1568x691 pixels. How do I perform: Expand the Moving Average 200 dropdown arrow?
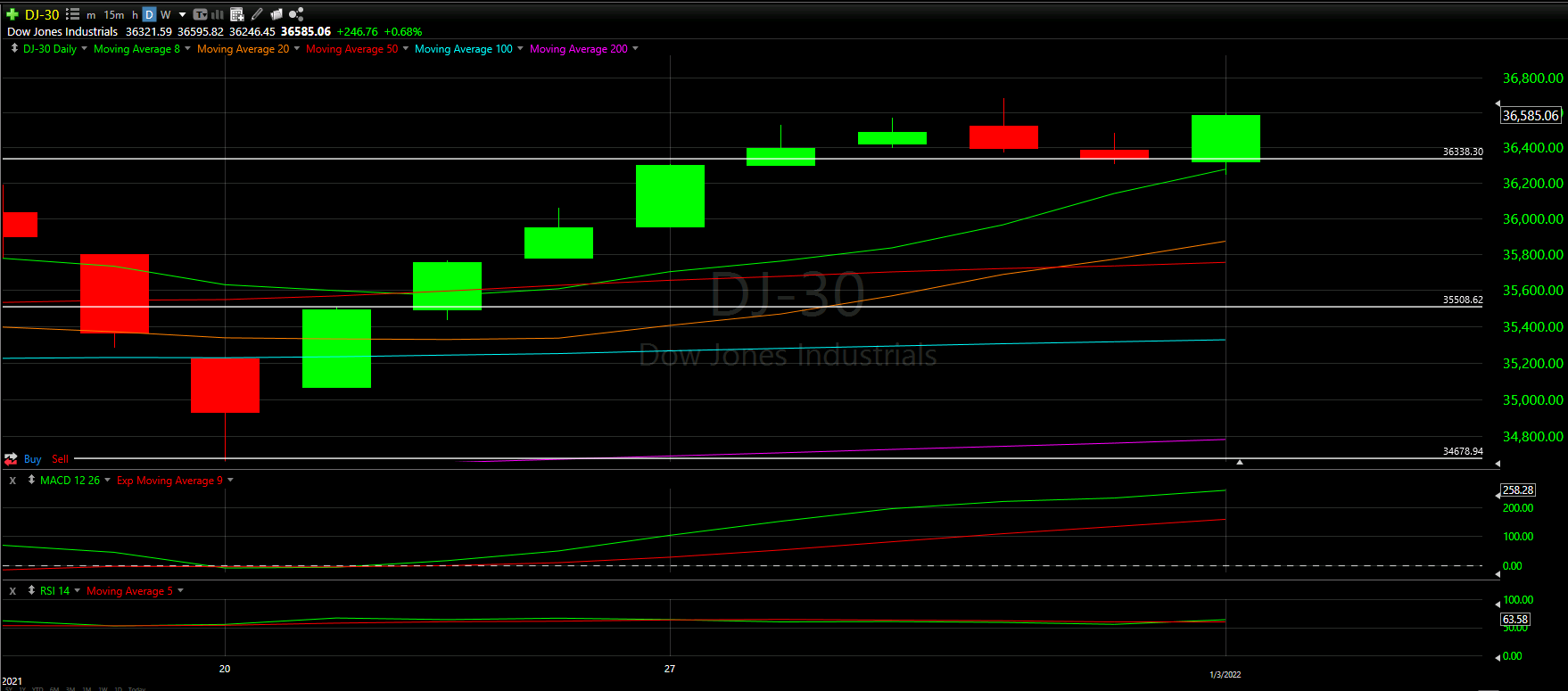635,48
